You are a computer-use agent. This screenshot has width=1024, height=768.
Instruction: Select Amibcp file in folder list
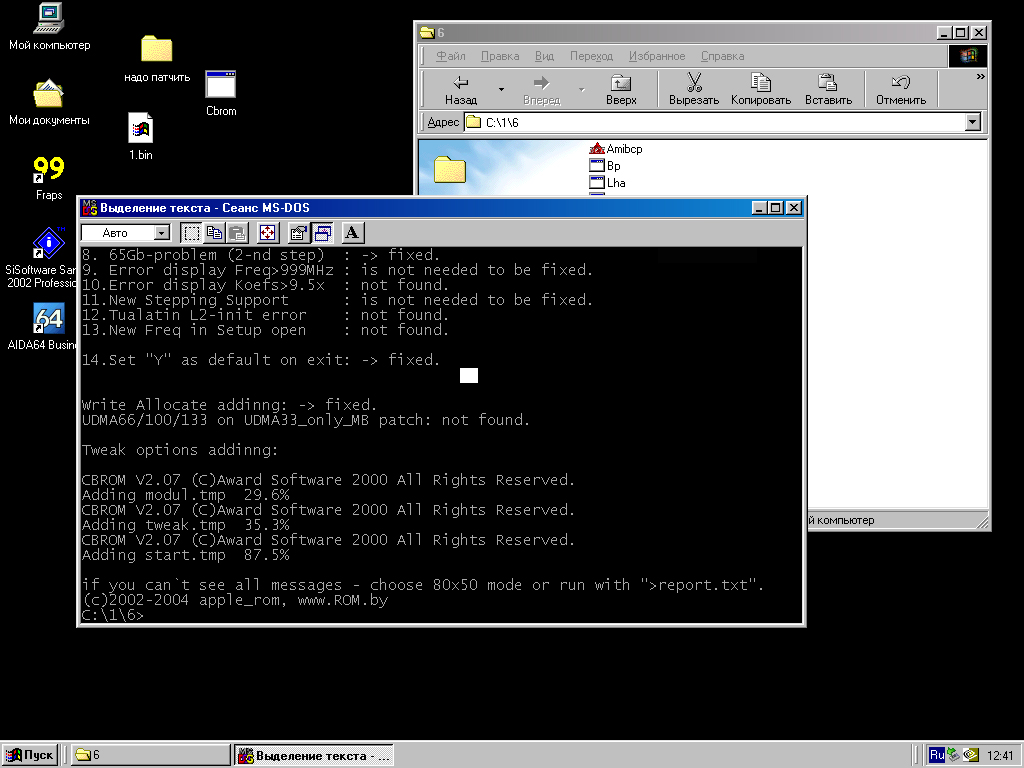coord(623,149)
